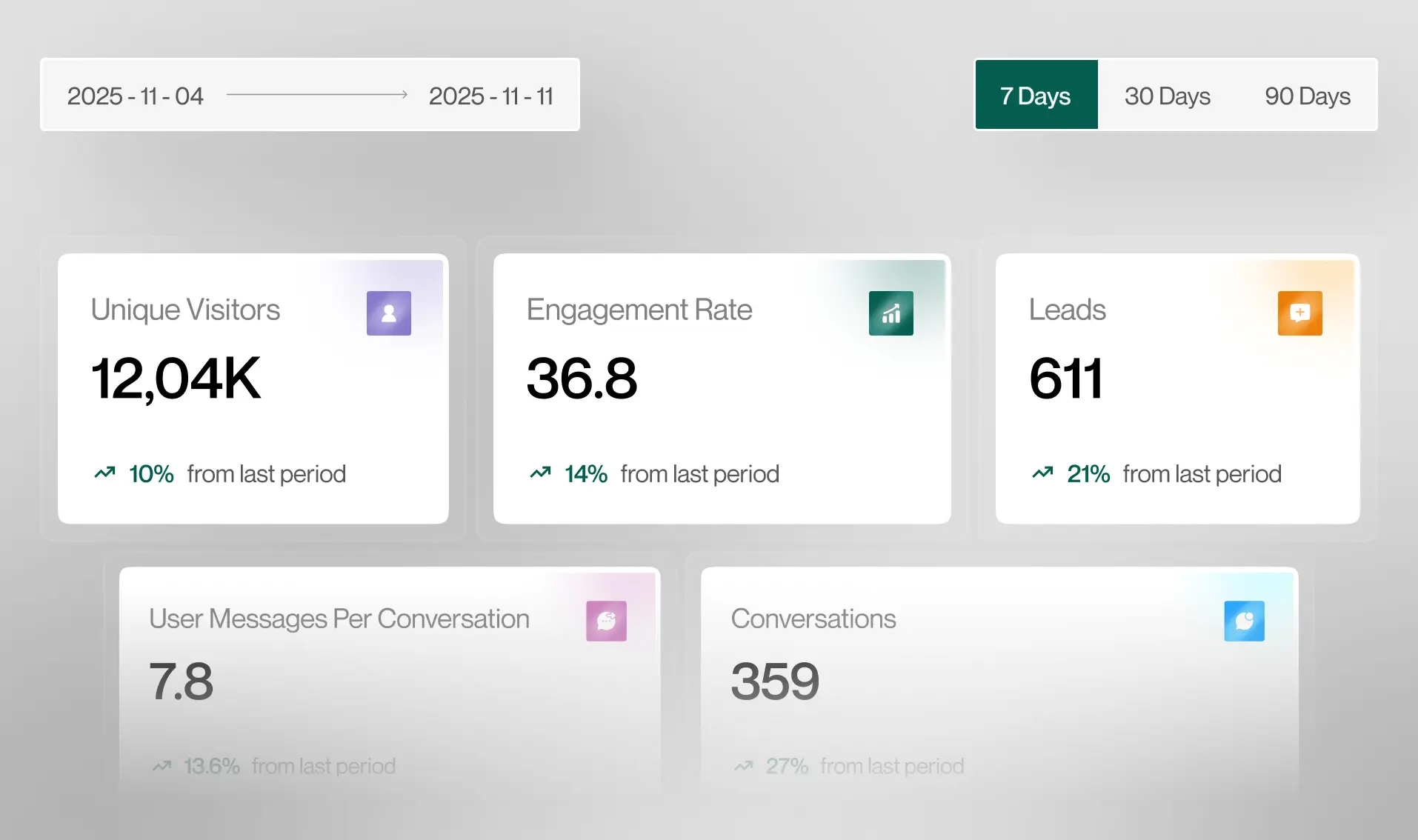Switch to the 30 Days view
The image size is (1418, 840).
1167,95
